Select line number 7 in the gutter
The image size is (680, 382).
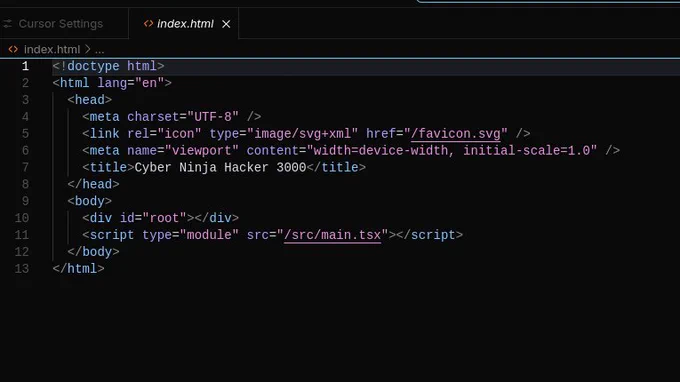tap(25, 168)
